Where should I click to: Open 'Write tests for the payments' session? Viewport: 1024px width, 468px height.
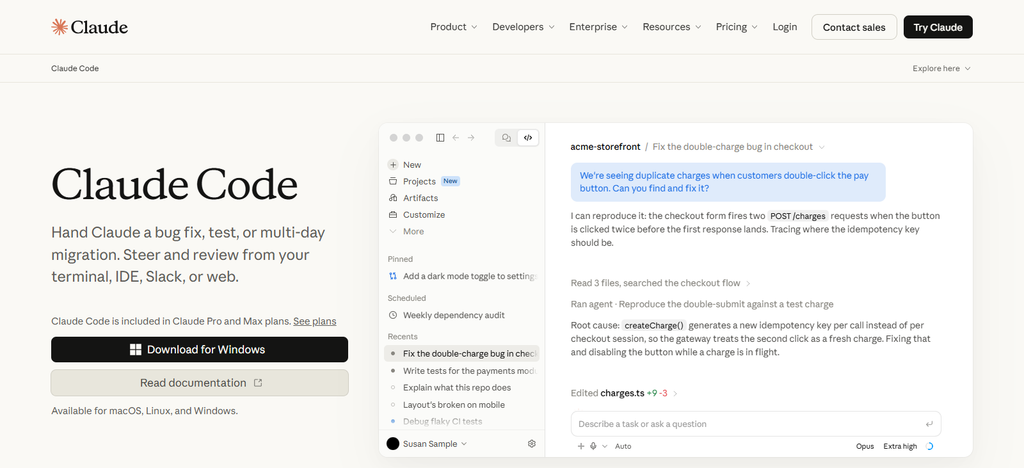click(x=462, y=371)
